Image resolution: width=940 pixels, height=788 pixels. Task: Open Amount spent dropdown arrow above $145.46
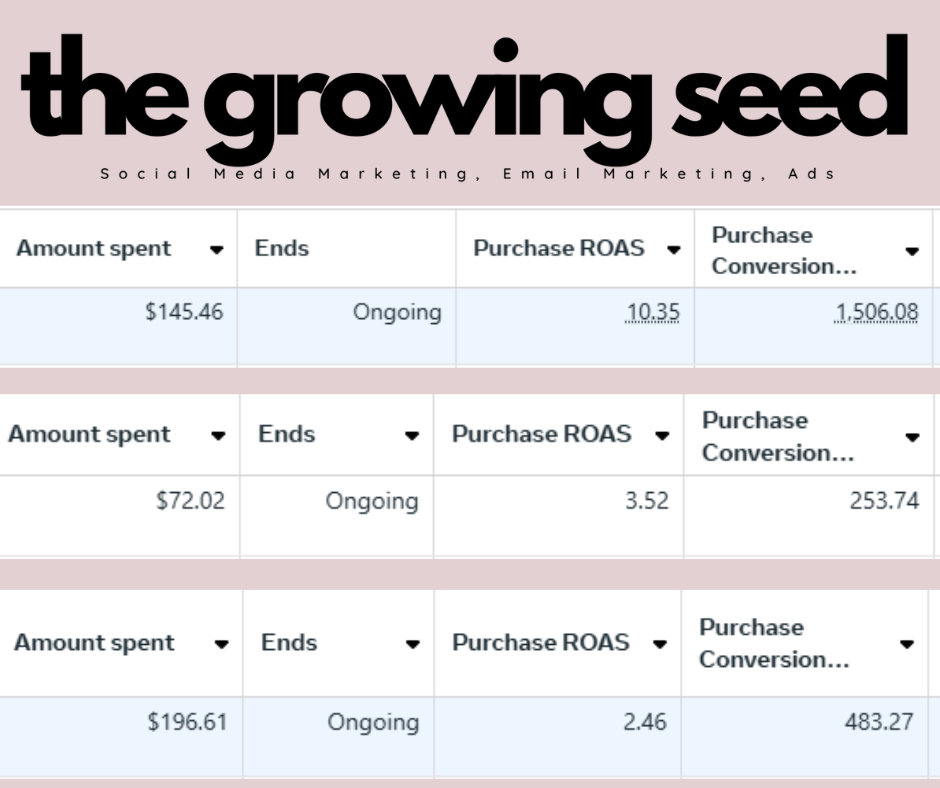(x=217, y=250)
